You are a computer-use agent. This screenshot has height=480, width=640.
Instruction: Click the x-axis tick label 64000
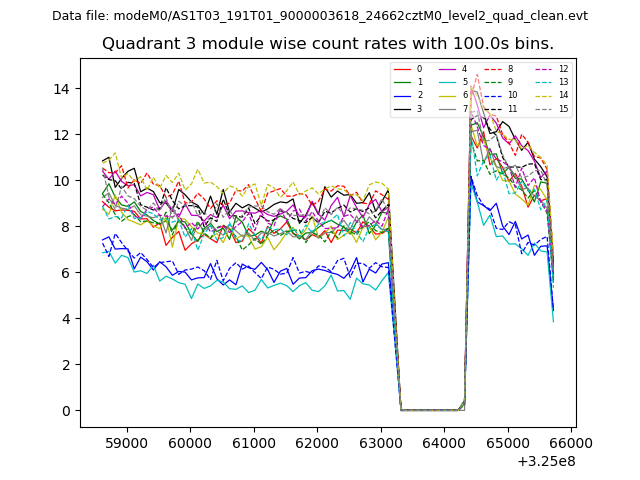click(x=444, y=443)
